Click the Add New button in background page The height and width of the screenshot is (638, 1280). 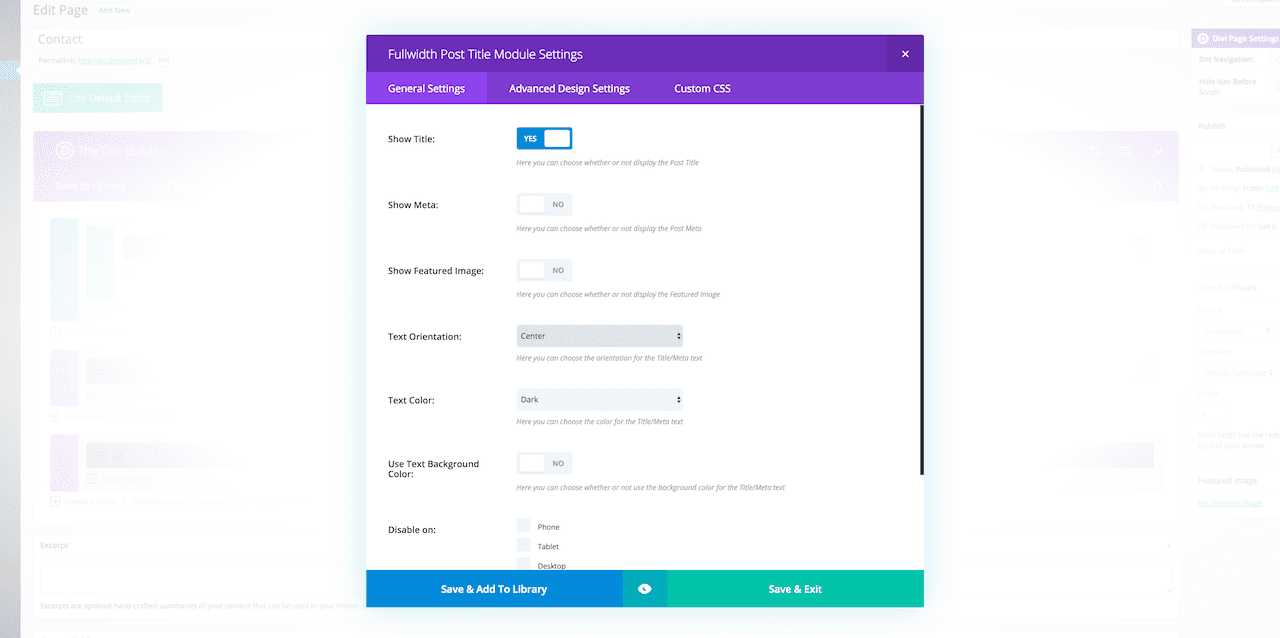[x=113, y=9]
